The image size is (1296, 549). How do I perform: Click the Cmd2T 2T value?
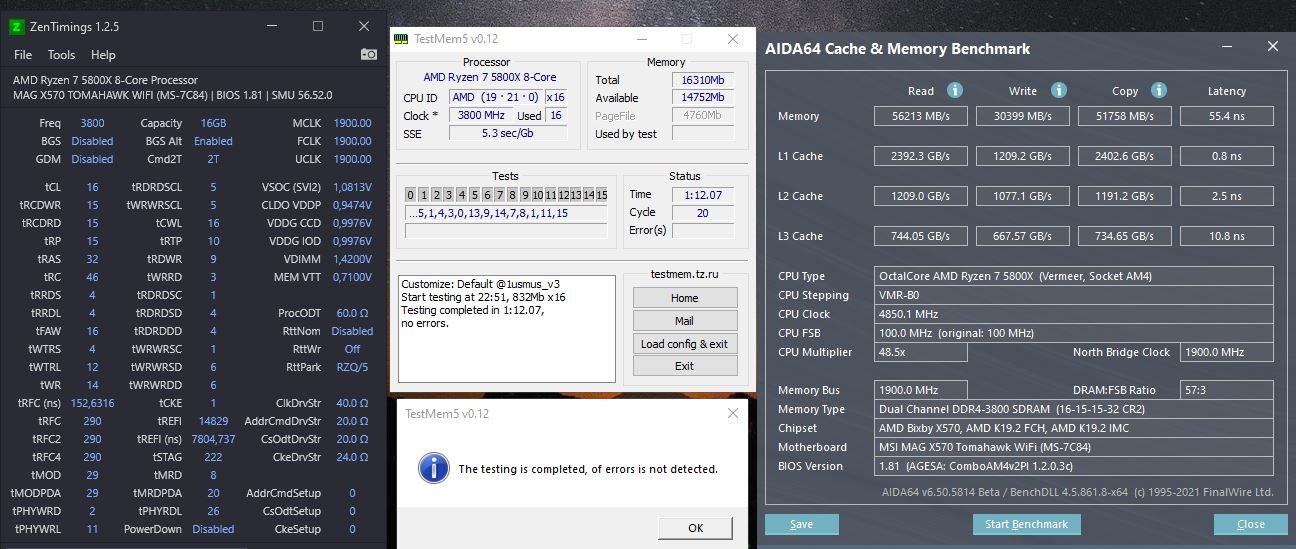(x=213, y=158)
